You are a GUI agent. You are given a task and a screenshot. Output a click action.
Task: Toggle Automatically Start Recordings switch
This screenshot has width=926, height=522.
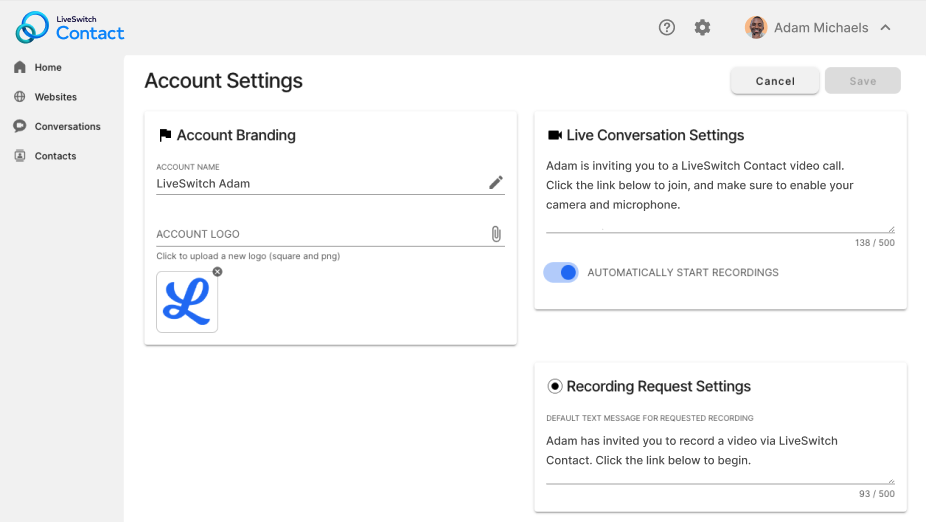(560, 272)
